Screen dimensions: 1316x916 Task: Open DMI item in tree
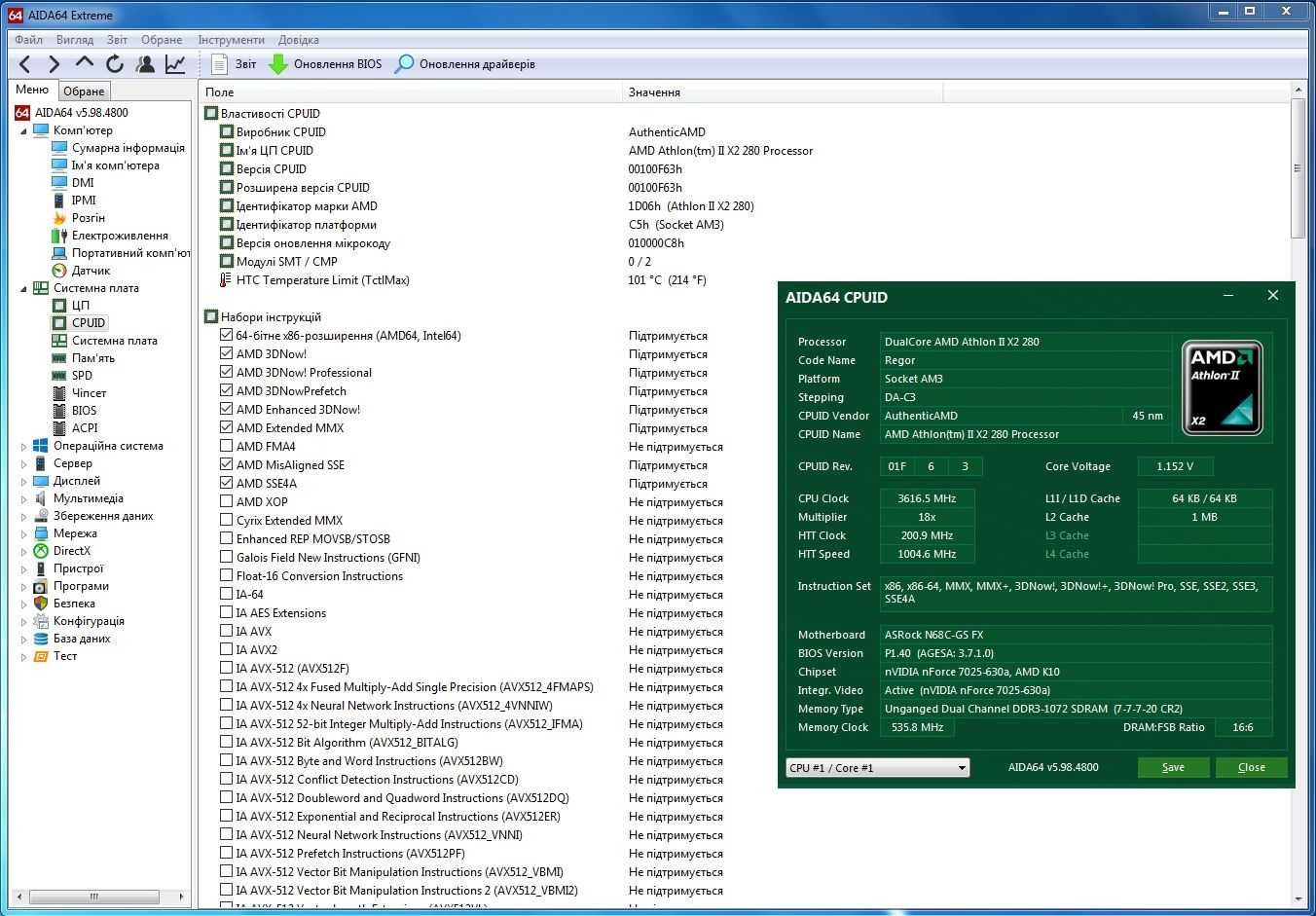coord(83,183)
